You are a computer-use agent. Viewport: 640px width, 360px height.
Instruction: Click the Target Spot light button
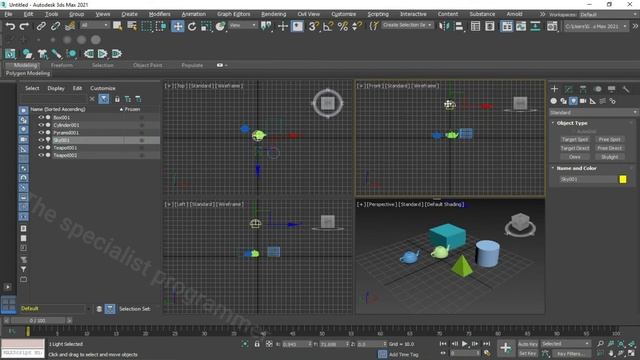click(x=575, y=140)
